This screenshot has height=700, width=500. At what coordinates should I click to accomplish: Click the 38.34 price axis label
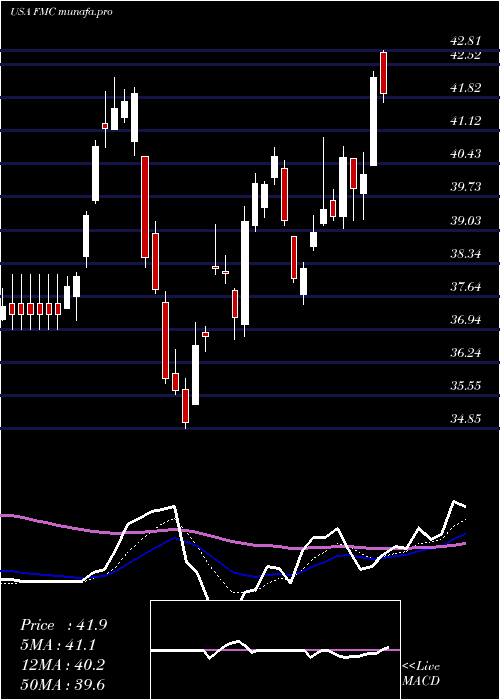pos(465,254)
